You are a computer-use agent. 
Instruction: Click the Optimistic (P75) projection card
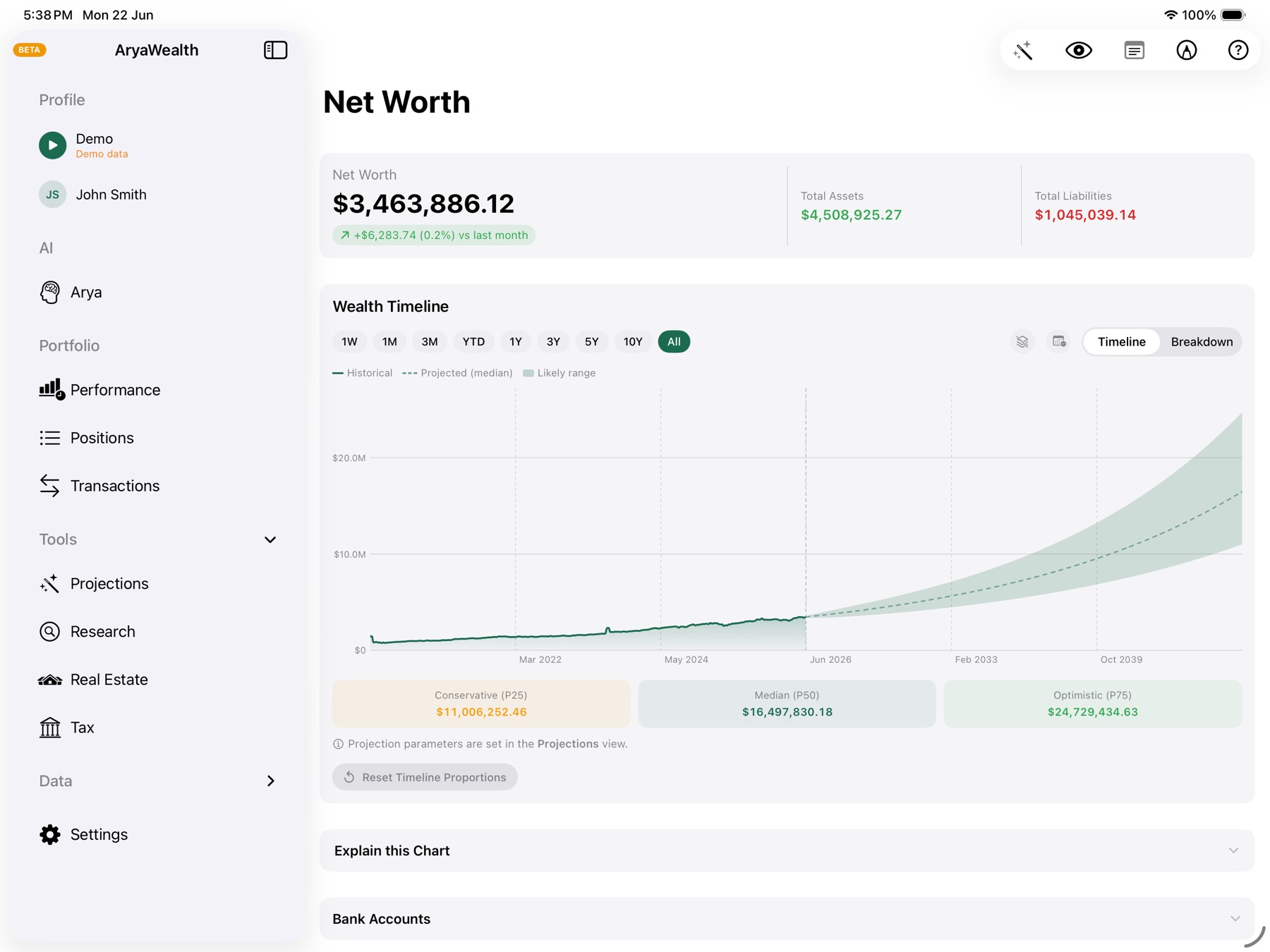click(1092, 703)
